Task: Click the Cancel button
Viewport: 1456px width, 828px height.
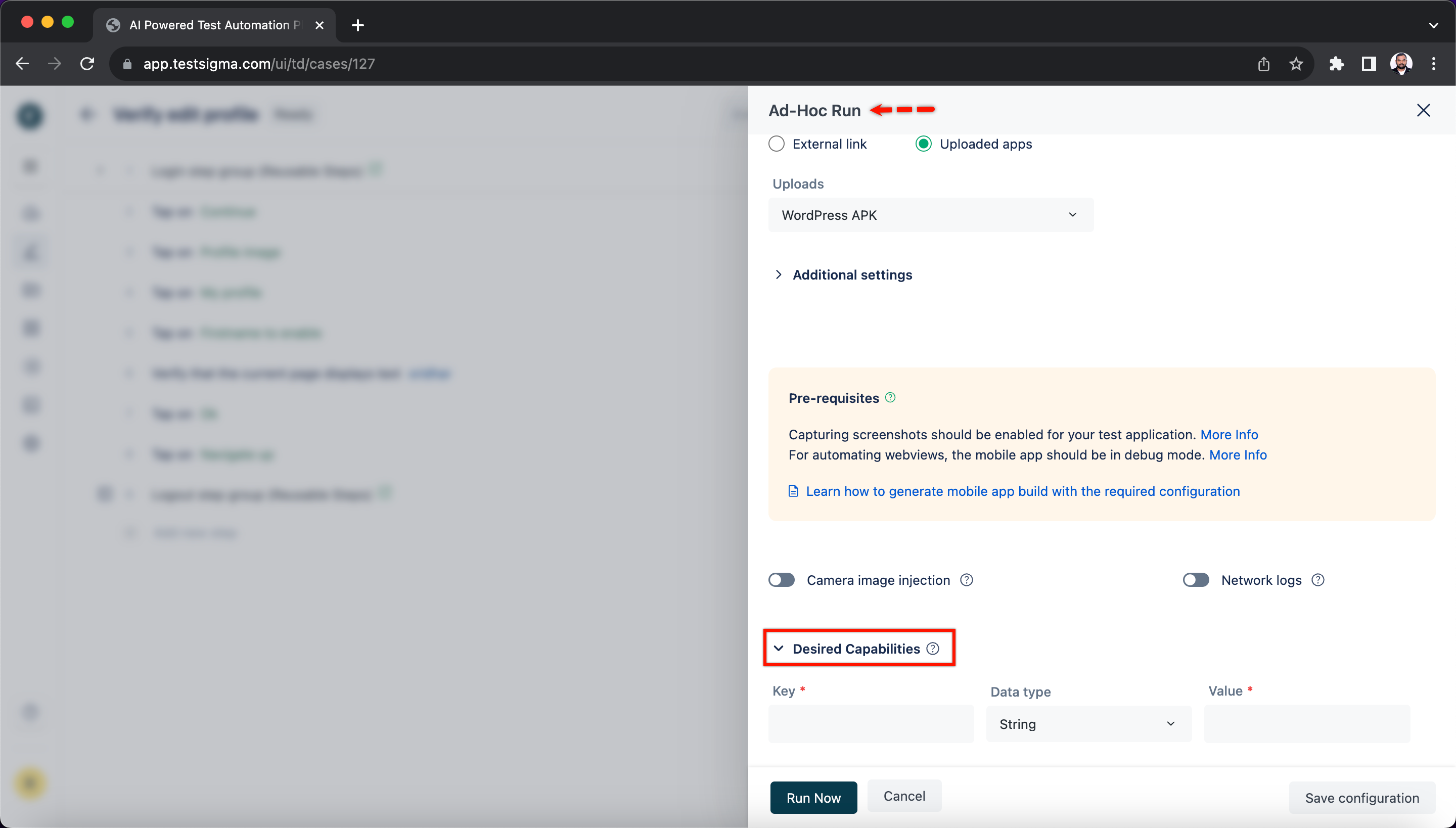Action: 904,796
